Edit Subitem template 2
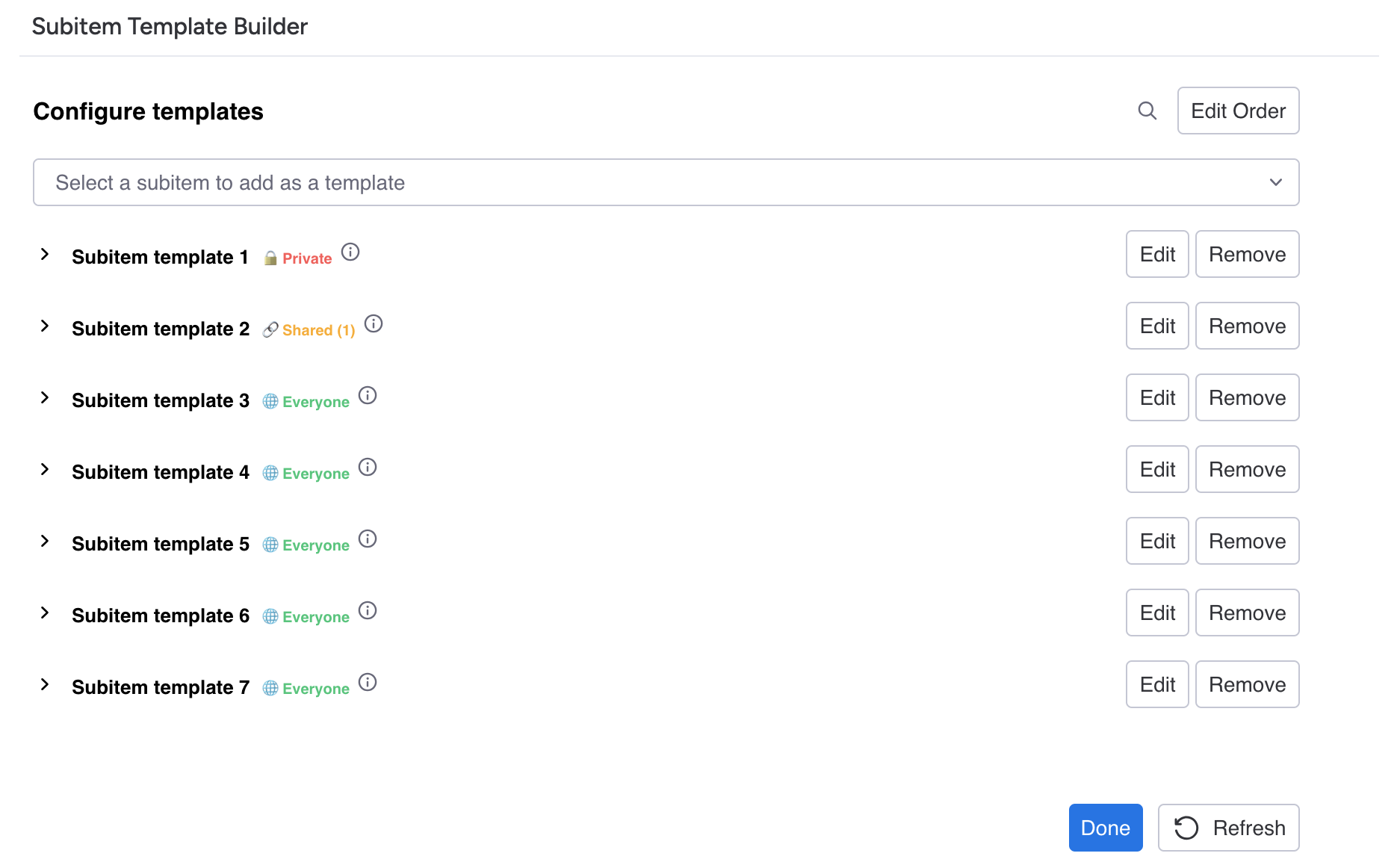The height and width of the screenshot is (865, 1400). point(1157,326)
